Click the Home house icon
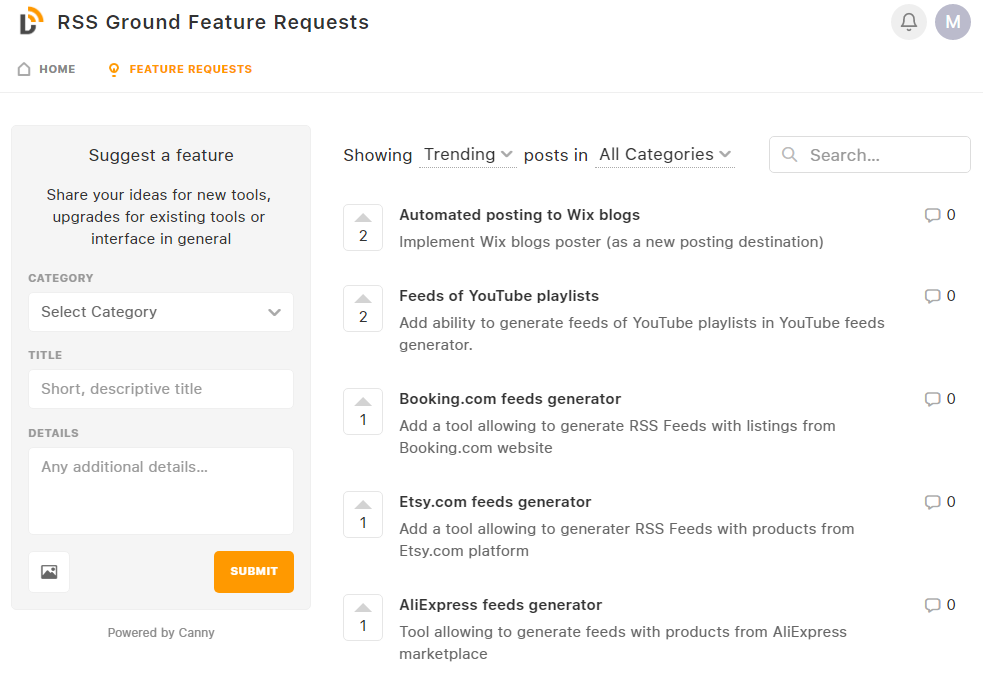Viewport: 983px width, 687px height. click(x=24, y=69)
